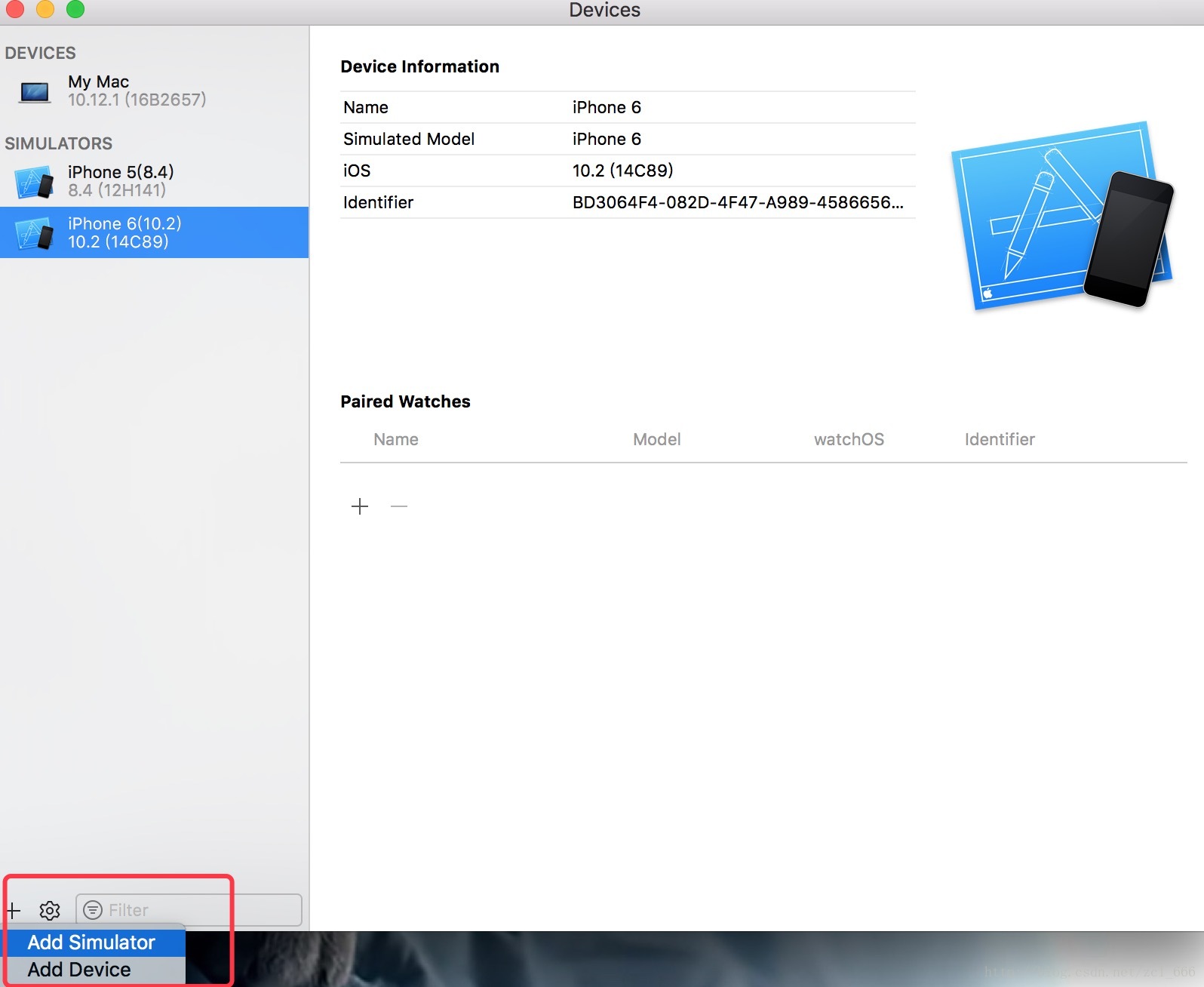
Task: Click the iPhone 5(8.4) simulator icon
Action: [34, 182]
